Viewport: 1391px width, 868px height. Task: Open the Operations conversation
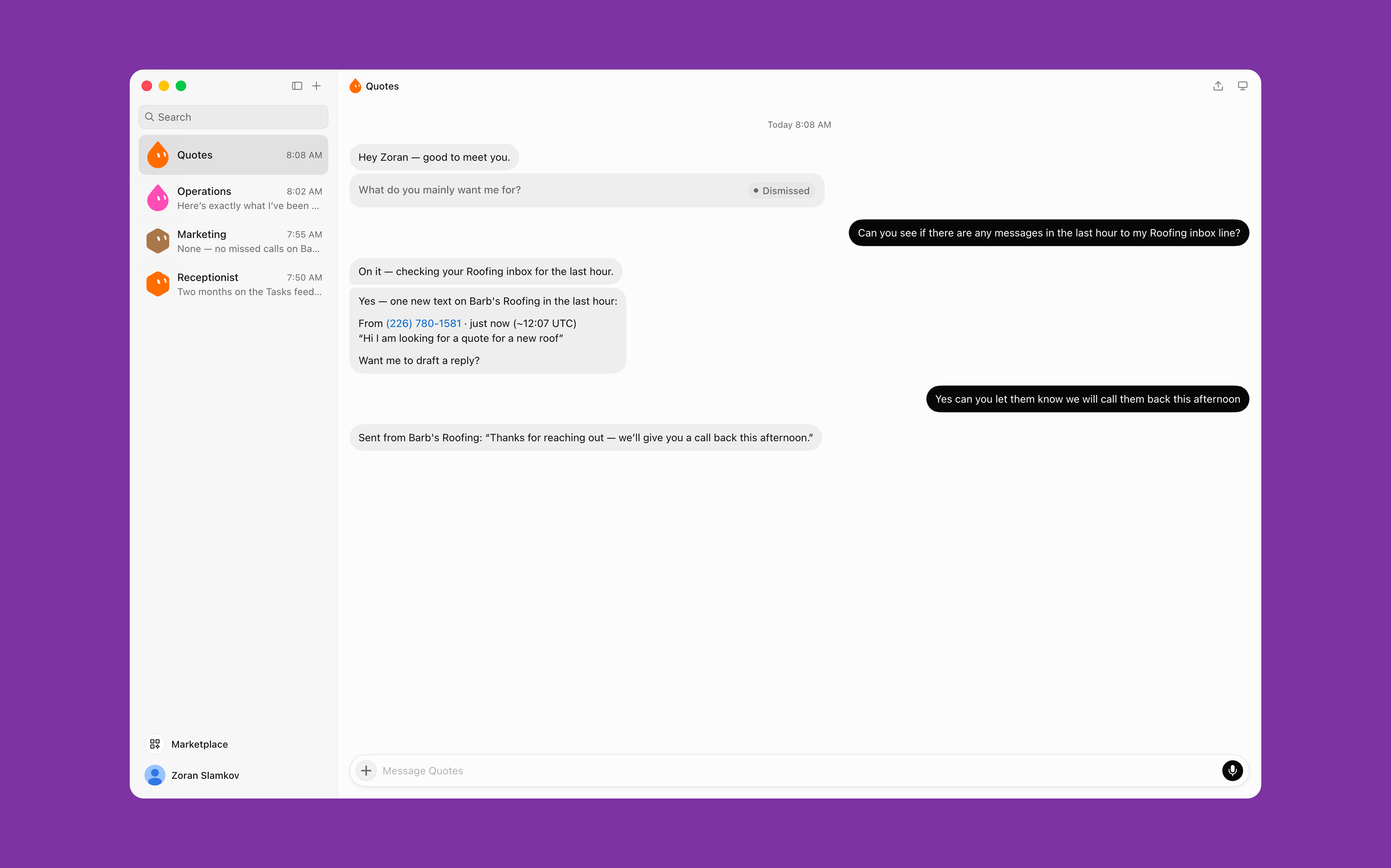tap(233, 198)
